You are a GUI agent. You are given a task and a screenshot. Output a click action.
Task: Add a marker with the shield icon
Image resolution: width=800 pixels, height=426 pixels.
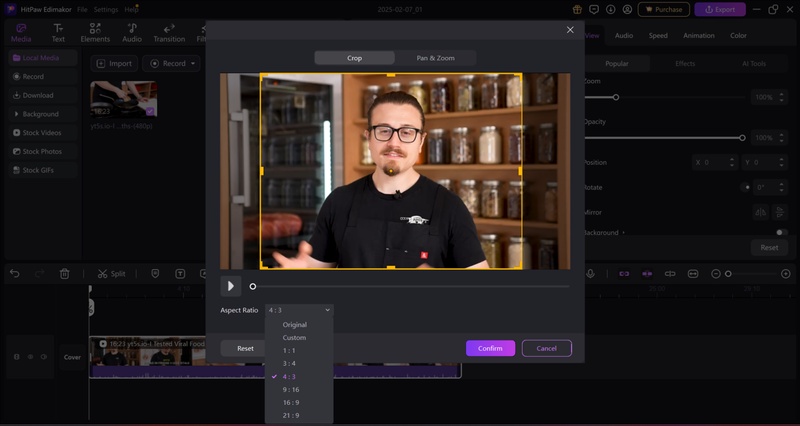(156, 274)
